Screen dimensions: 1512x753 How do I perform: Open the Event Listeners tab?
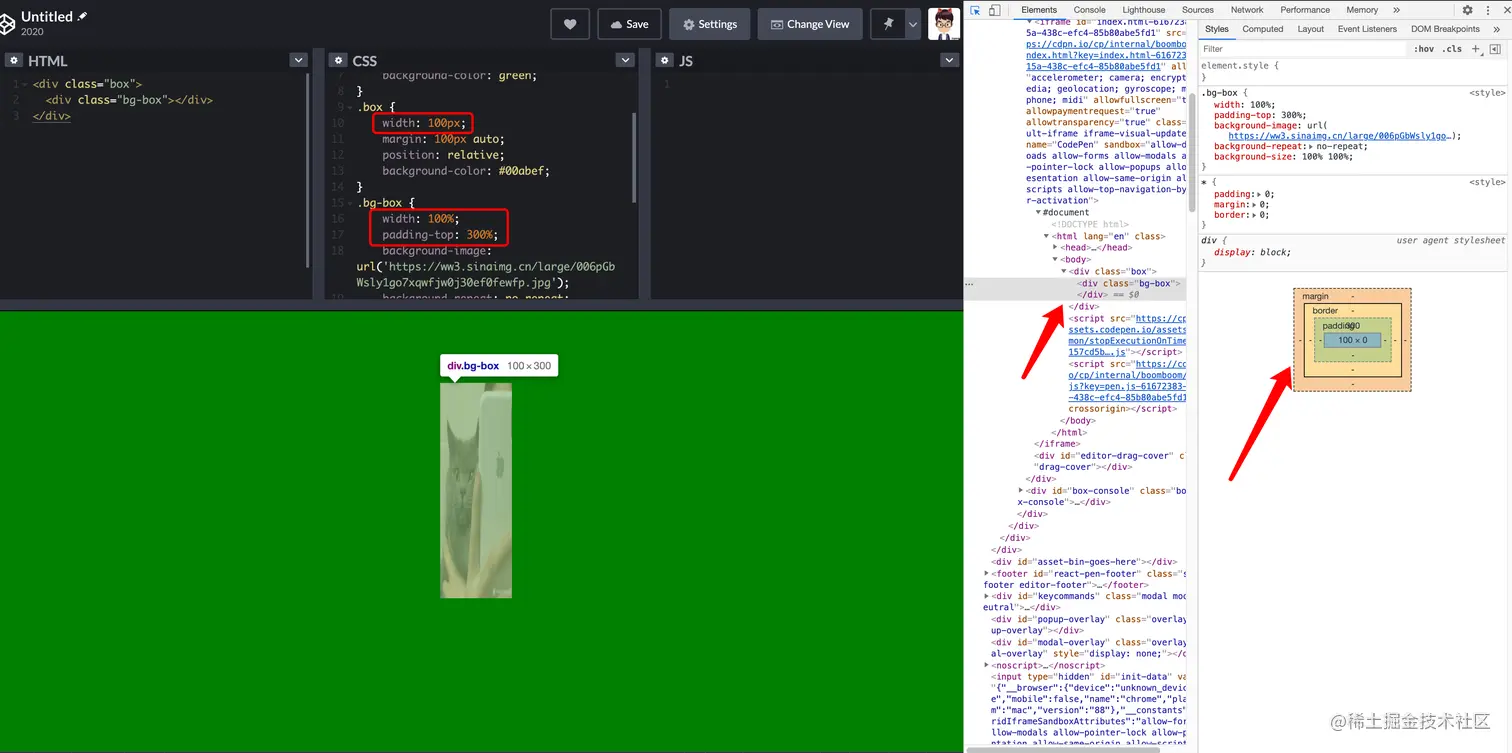(1367, 29)
